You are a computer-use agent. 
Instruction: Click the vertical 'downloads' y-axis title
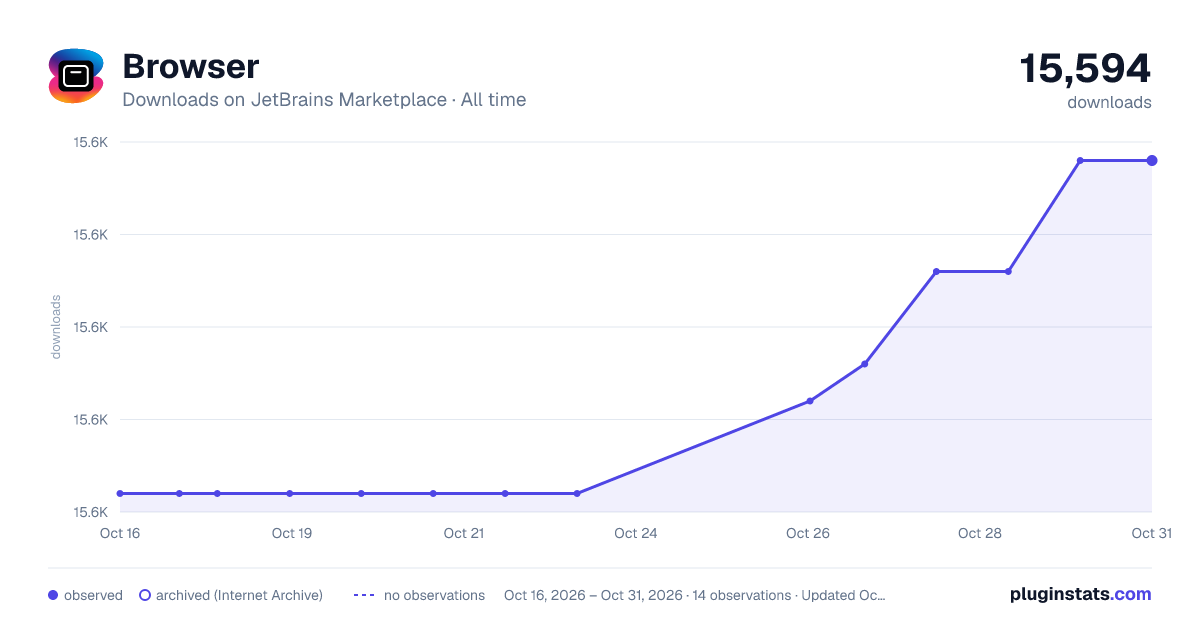[56, 327]
